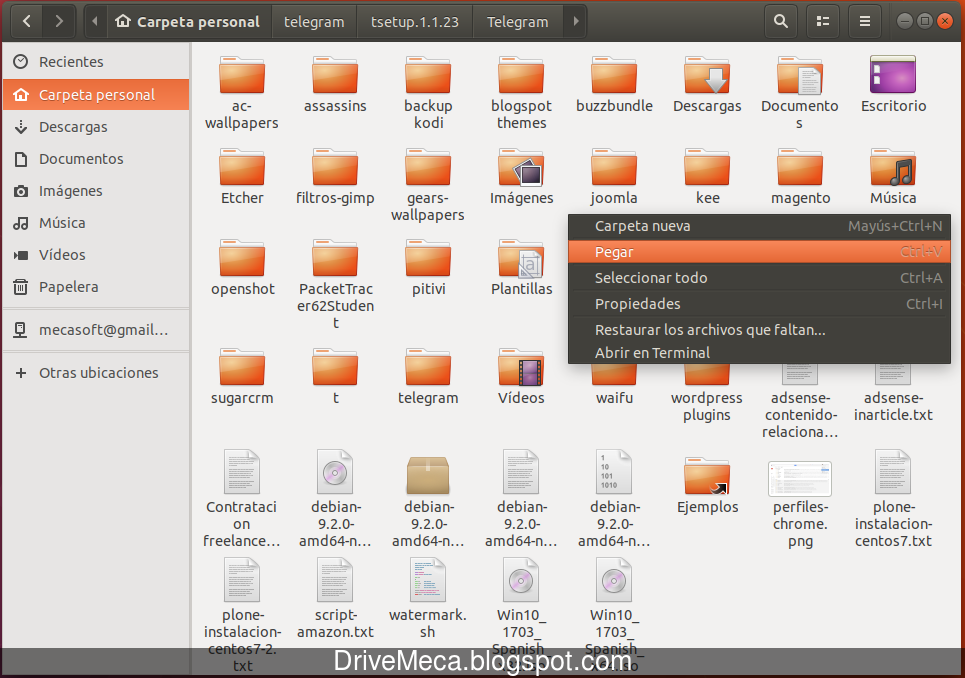Go back with the left arrow button
The width and height of the screenshot is (965, 678).
[x=27, y=22]
